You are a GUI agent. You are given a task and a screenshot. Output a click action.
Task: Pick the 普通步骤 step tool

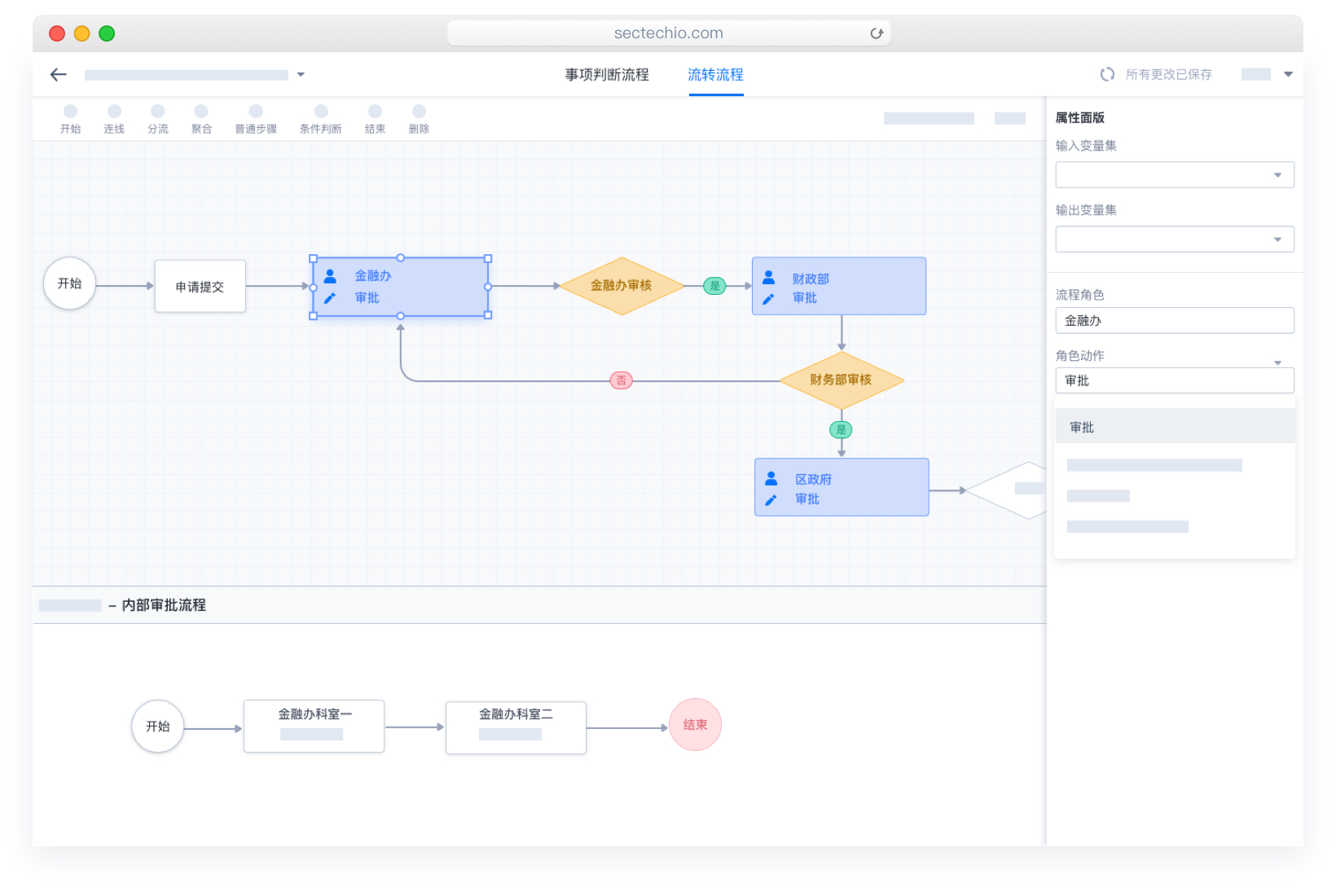coord(256,118)
